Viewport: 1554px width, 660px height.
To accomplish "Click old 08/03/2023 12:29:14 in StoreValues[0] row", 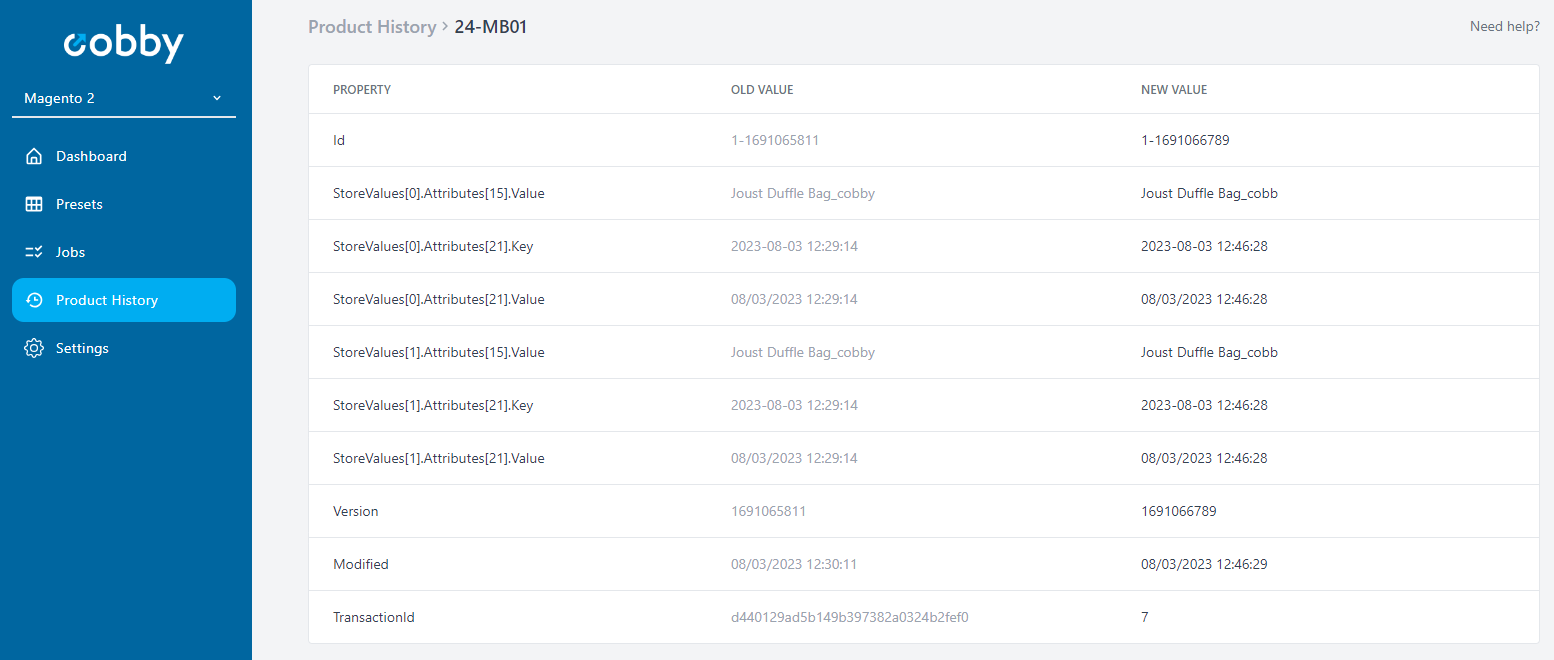I will [x=794, y=300].
